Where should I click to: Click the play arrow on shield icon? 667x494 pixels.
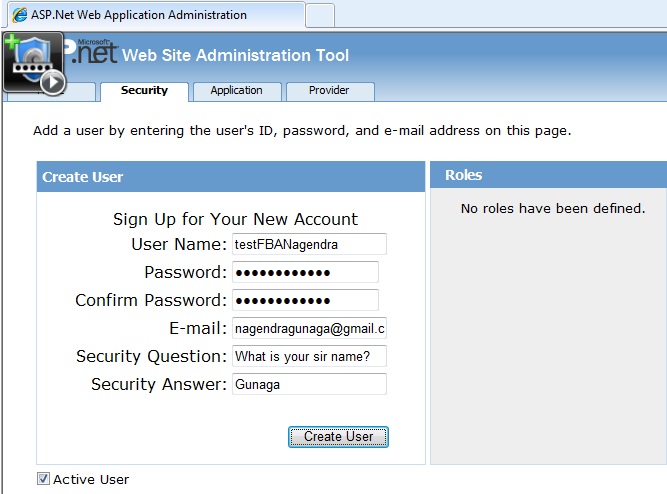tap(53, 82)
